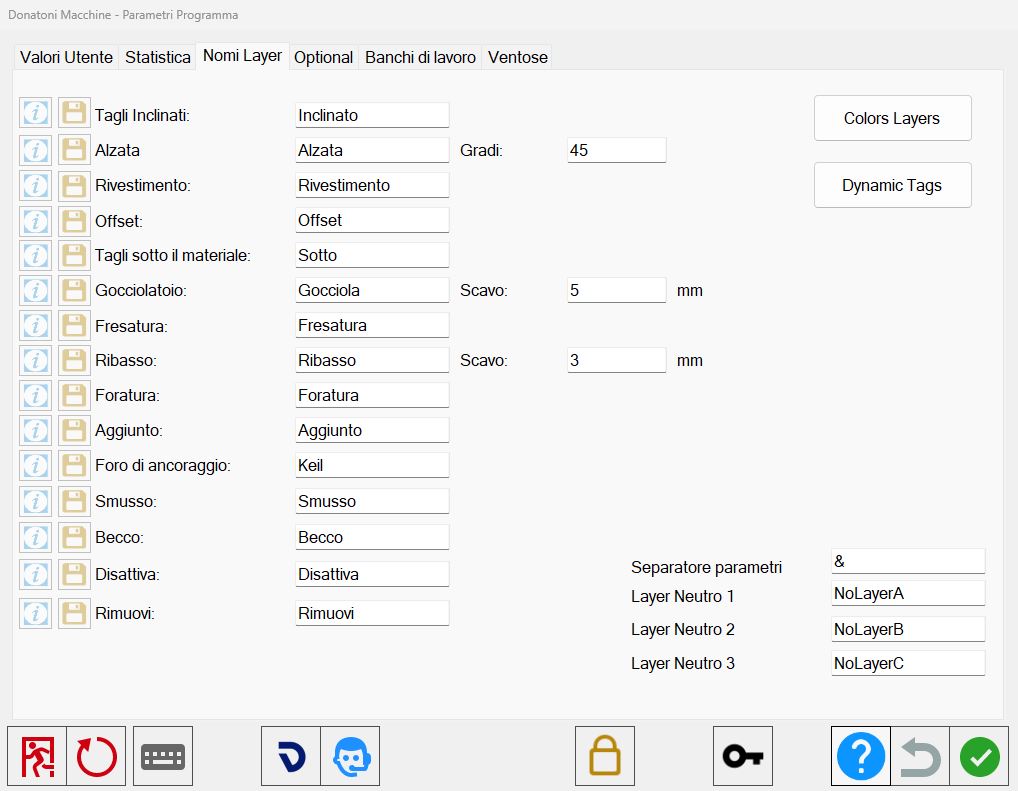Image resolution: width=1018 pixels, height=791 pixels.
Task: Click the save floppy icon beside Rimuovi
Action: [x=74, y=613]
